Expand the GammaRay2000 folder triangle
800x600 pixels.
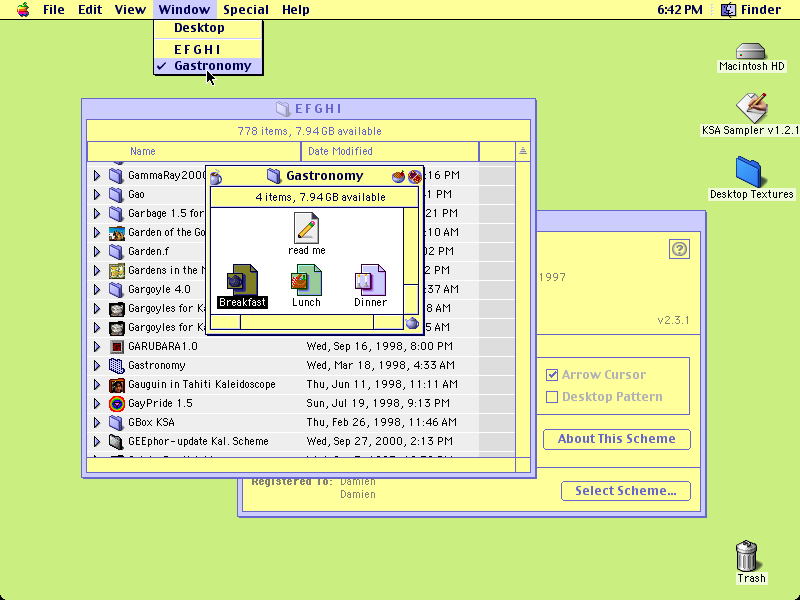97,176
